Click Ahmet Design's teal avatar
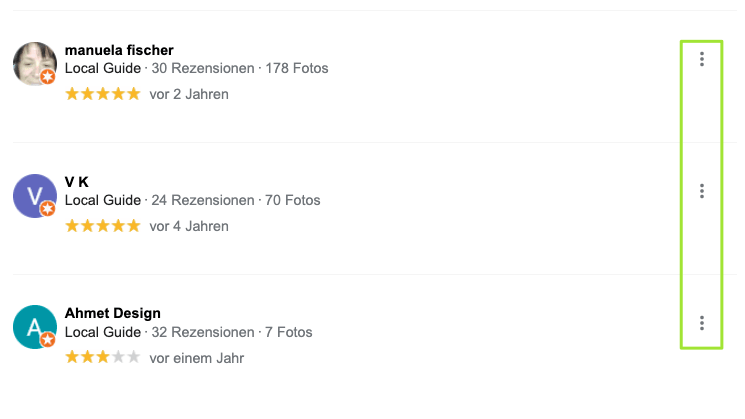 coord(33,326)
